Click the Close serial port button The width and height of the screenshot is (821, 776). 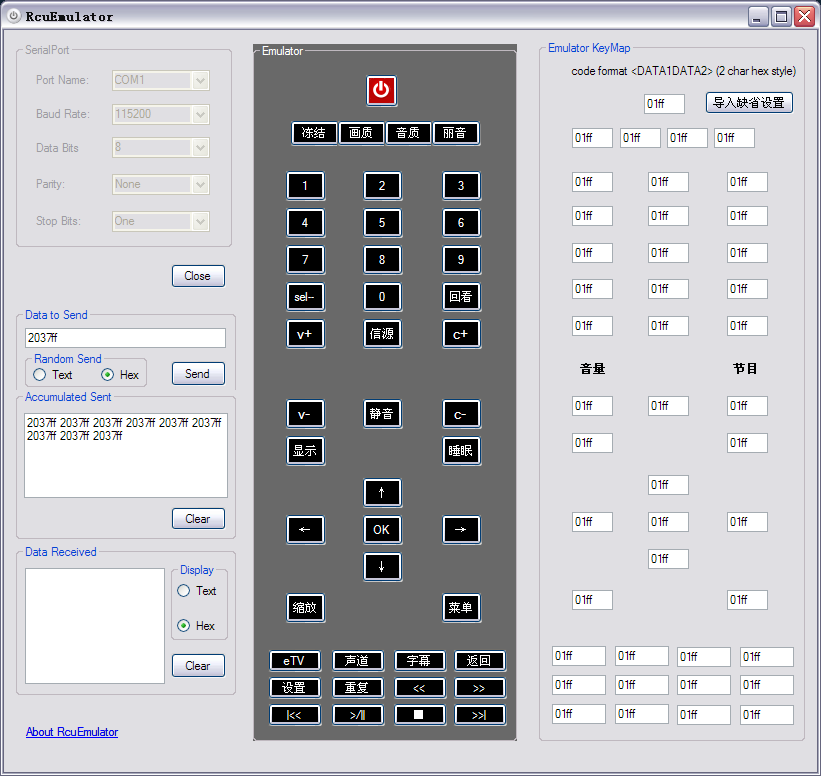point(198,276)
